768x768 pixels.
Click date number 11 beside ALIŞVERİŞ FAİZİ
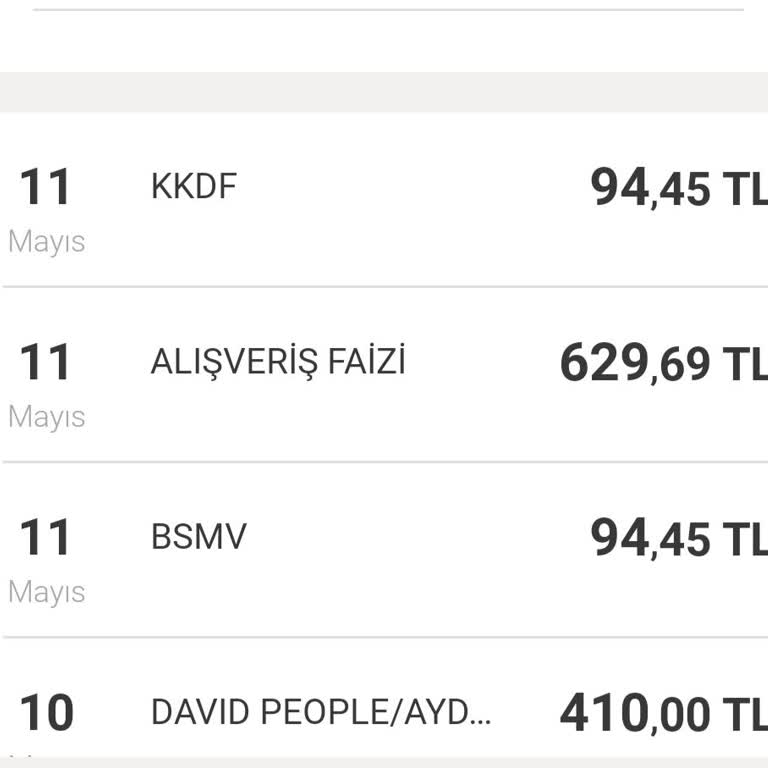(x=46, y=363)
